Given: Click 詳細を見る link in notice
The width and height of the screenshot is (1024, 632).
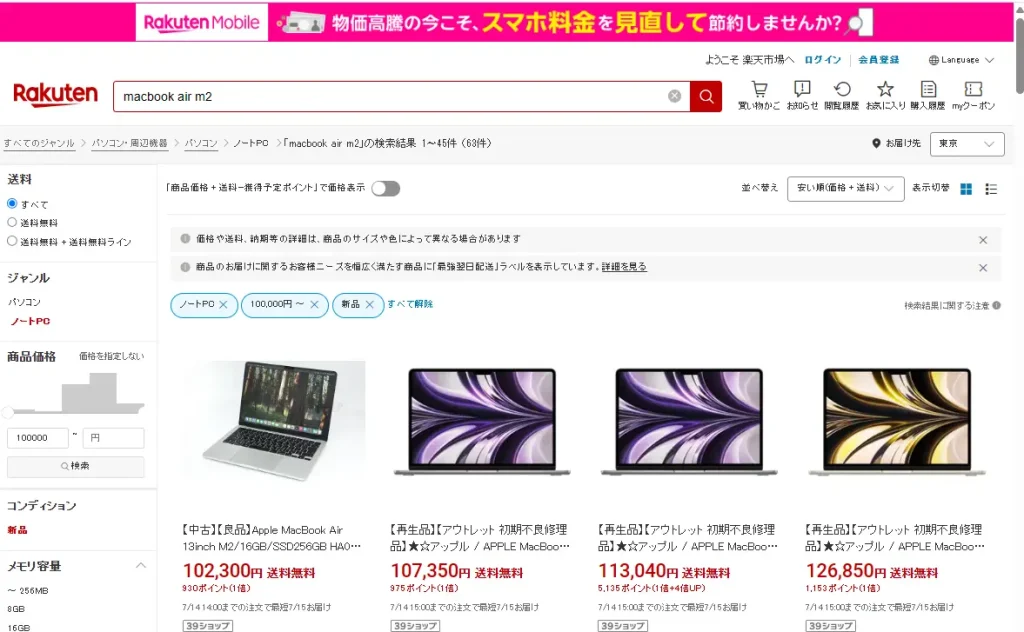Looking at the screenshot, I should [624, 267].
